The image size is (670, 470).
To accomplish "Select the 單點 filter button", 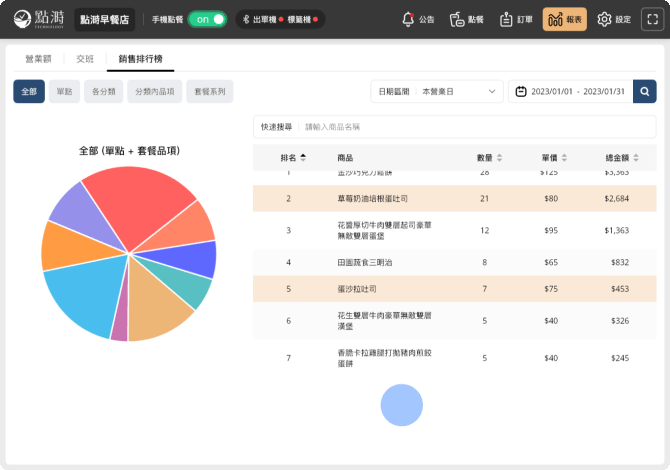I will [65, 92].
